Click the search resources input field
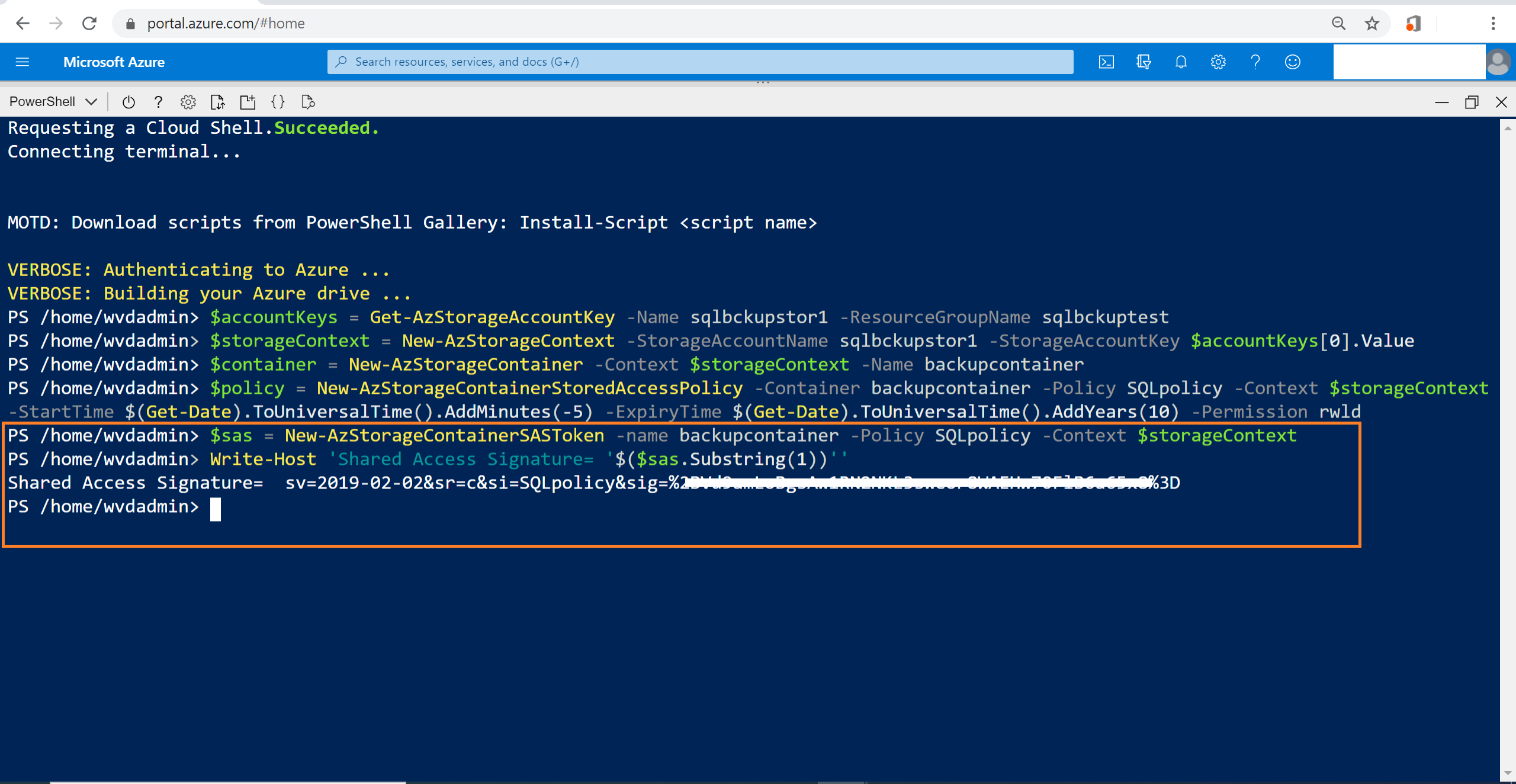The image size is (1516, 784). click(700, 62)
